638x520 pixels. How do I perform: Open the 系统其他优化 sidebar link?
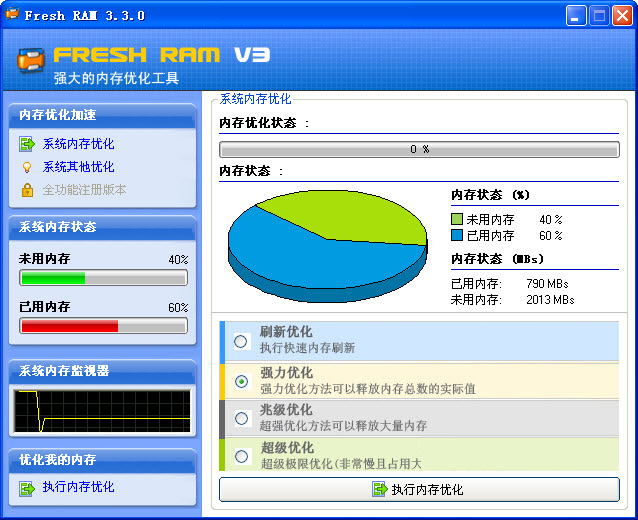(x=78, y=167)
